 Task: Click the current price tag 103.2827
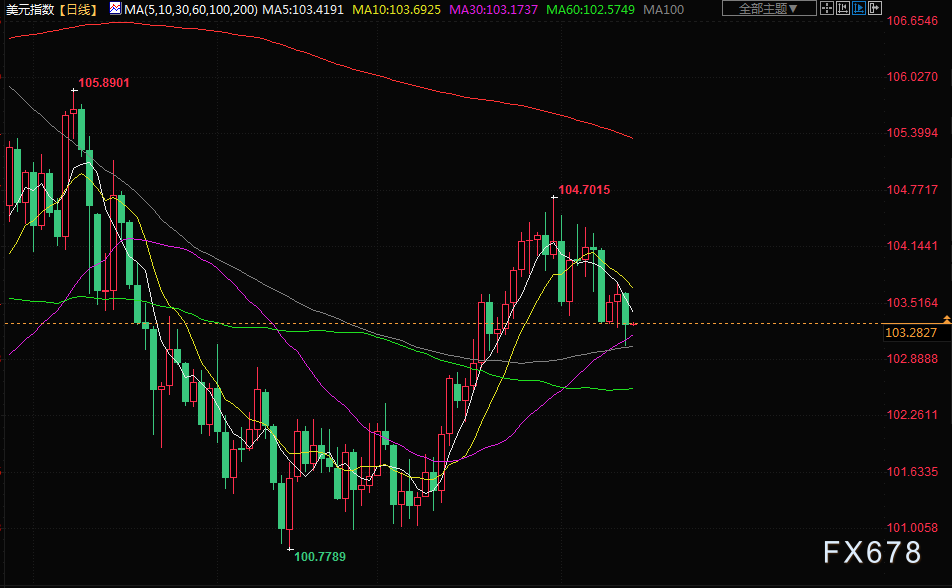[x=910, y=332]
